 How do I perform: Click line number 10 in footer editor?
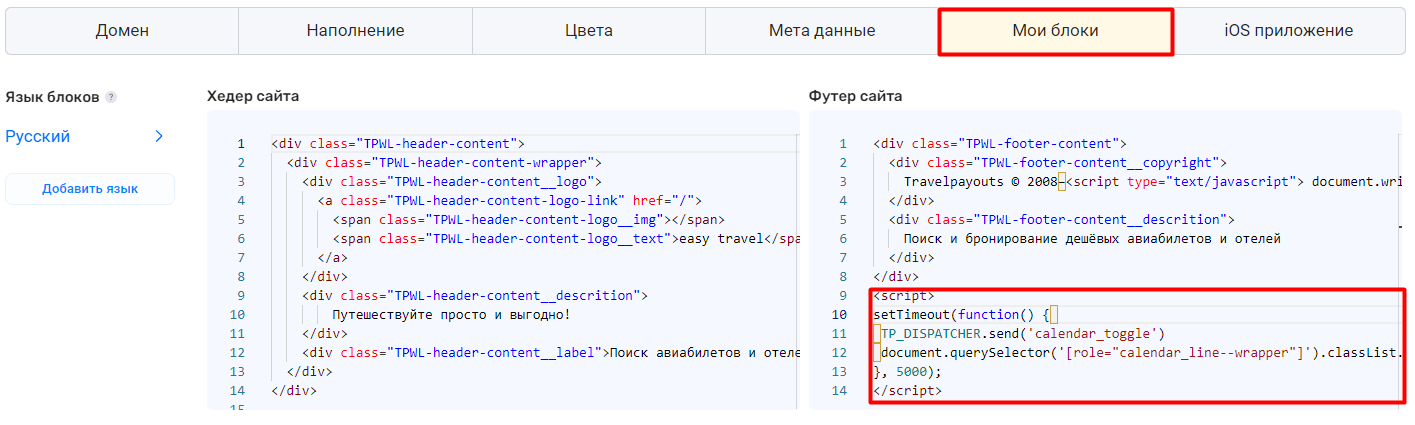(x=839, y=315)
